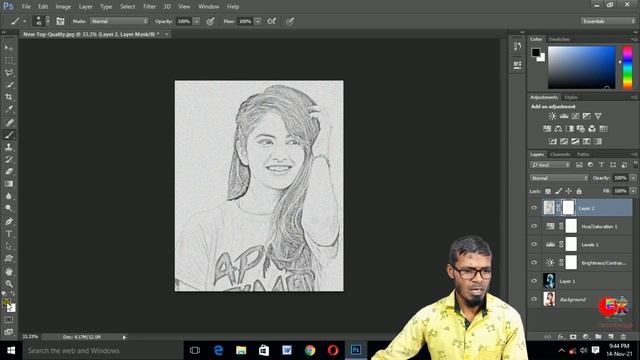
Task: Select the Quick Selection tool
Action: coord(9,85)
